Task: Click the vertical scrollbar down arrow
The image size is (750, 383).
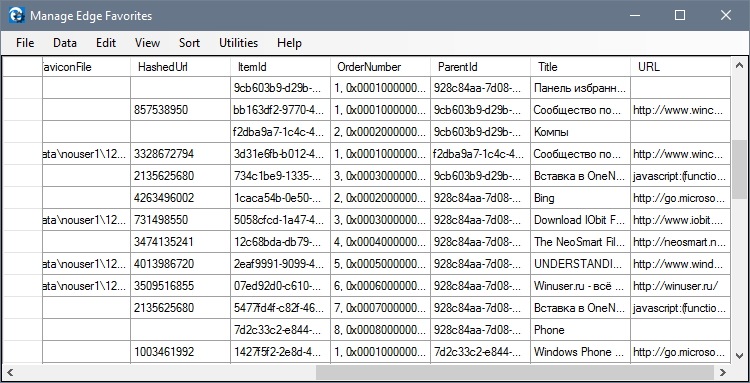Action: point(740,356)
